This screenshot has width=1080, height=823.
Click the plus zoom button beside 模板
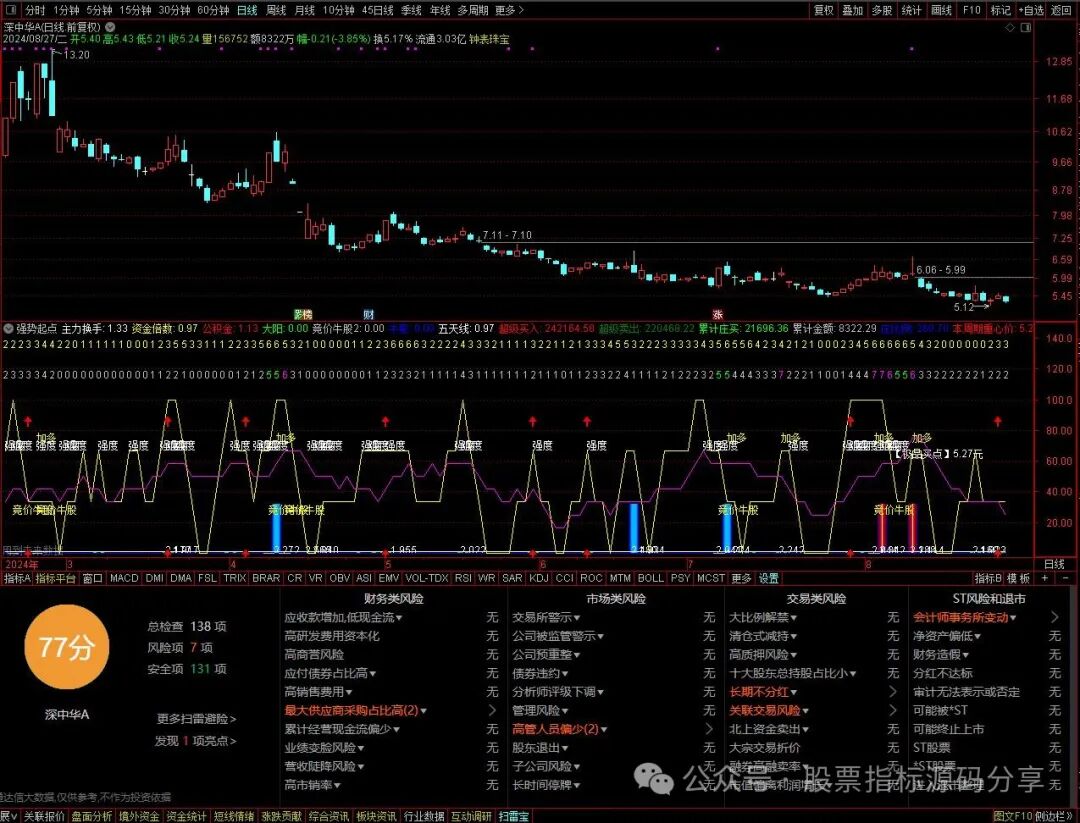tap(1045, 579)
